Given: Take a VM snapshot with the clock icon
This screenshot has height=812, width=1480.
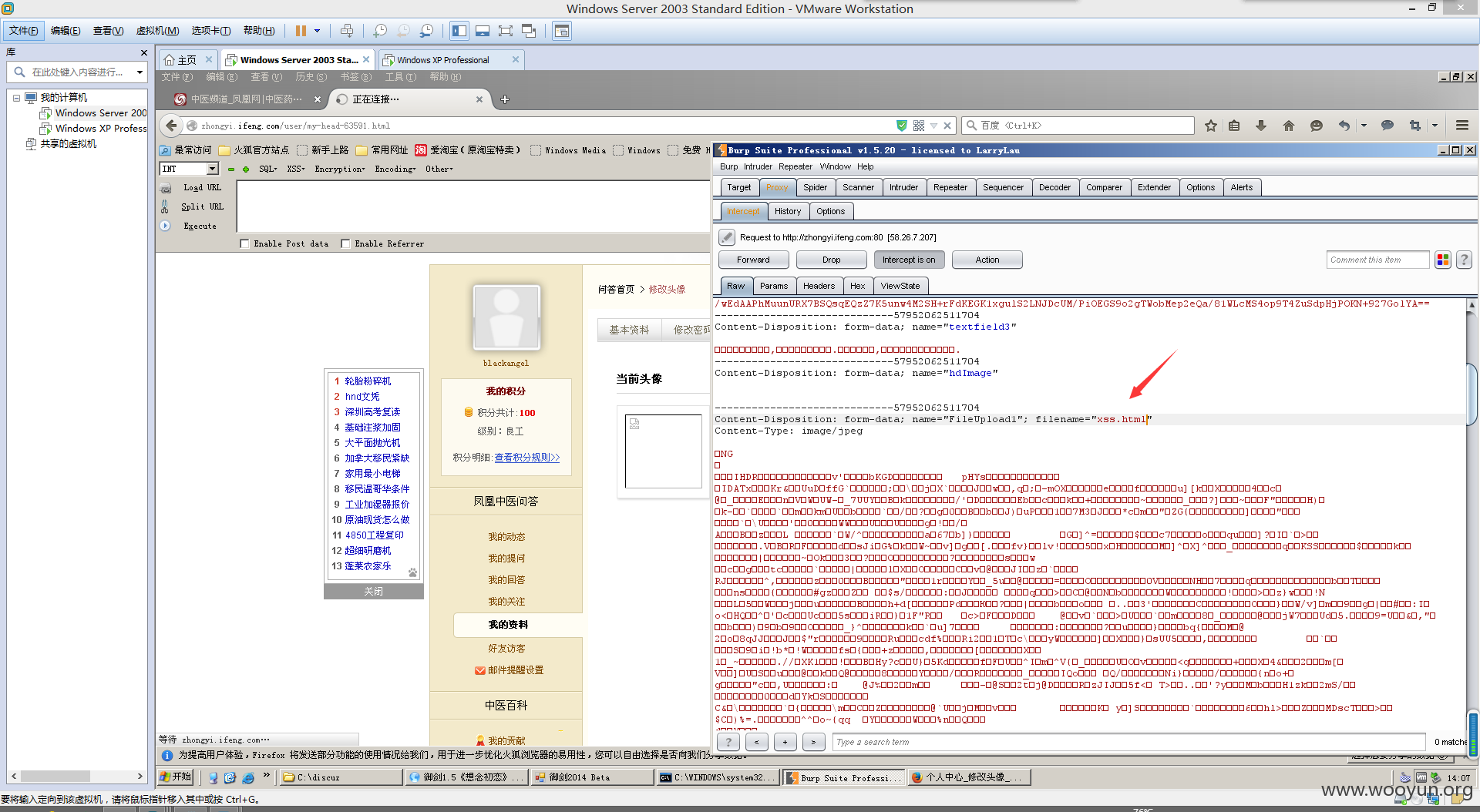Looking at the screenshot, I should point(380,31).
